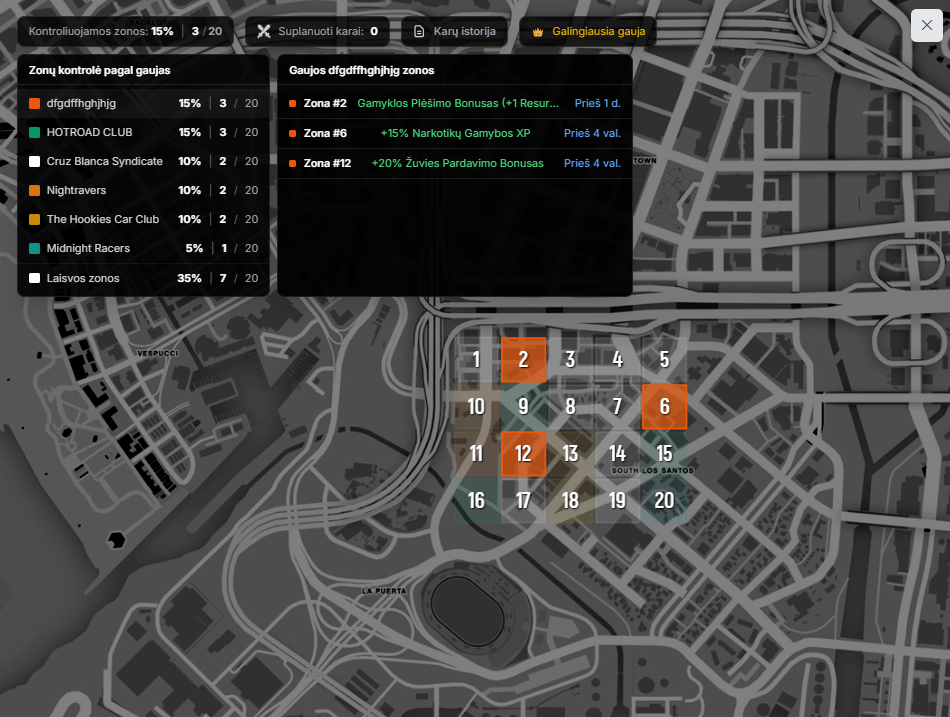The width and height of the screenshot is (950, 717).
Task: Click the Kontroliuojamos zonos 15% summary
Action: [x=125, y=32]
